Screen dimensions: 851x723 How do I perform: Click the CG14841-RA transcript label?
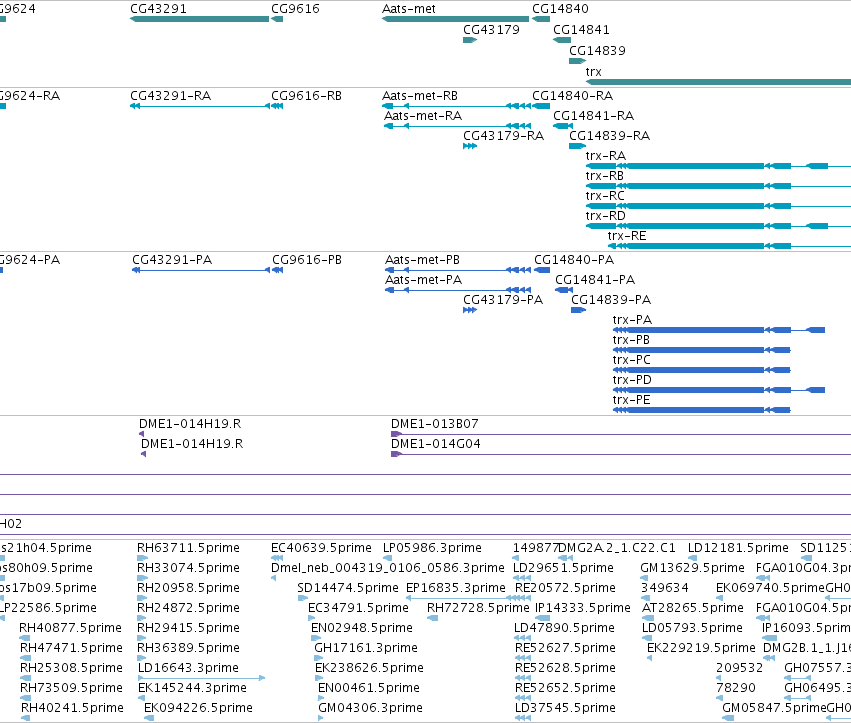pyautogui.click(x=594, y=116)
